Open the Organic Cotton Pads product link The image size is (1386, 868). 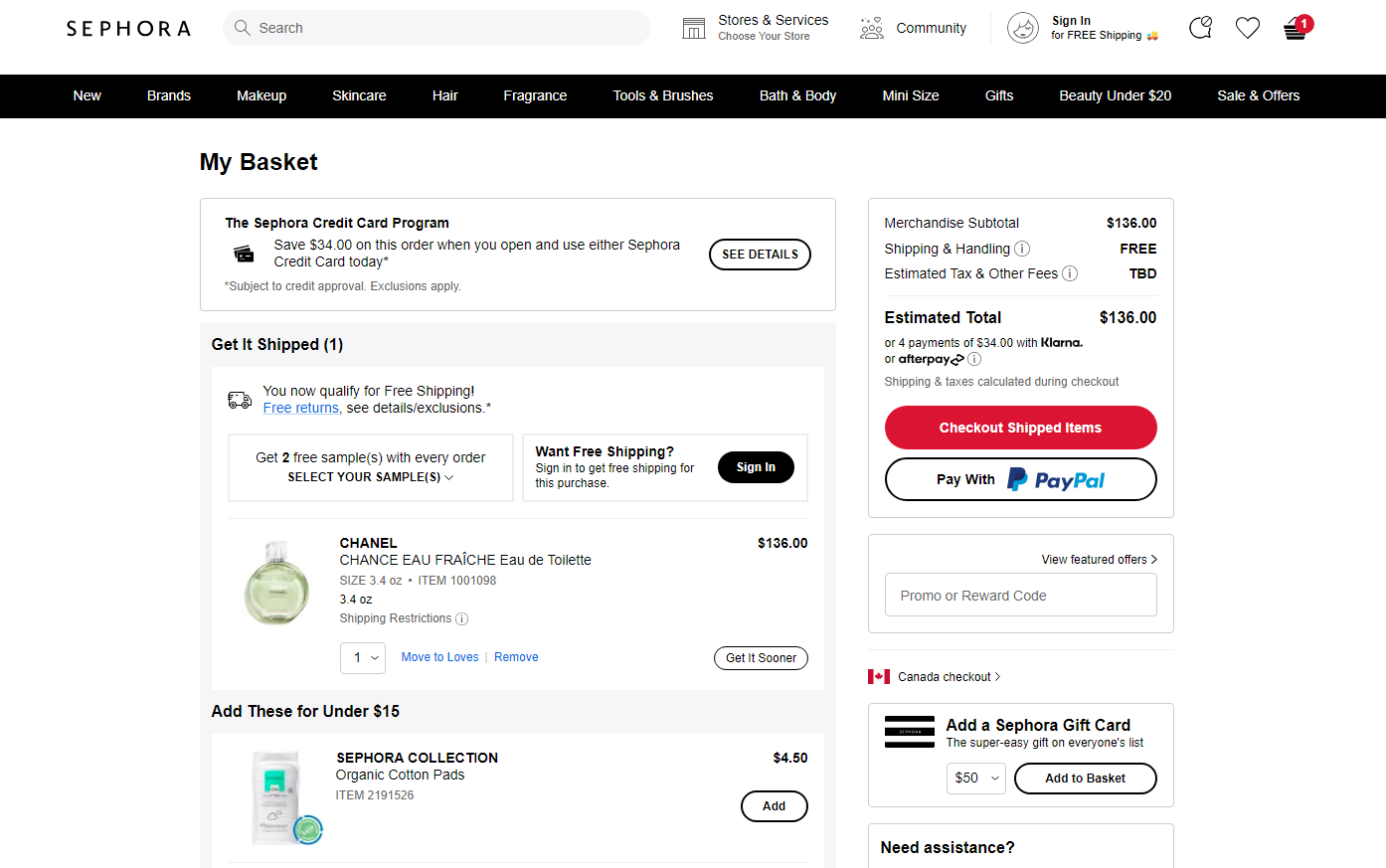(401, 775)
